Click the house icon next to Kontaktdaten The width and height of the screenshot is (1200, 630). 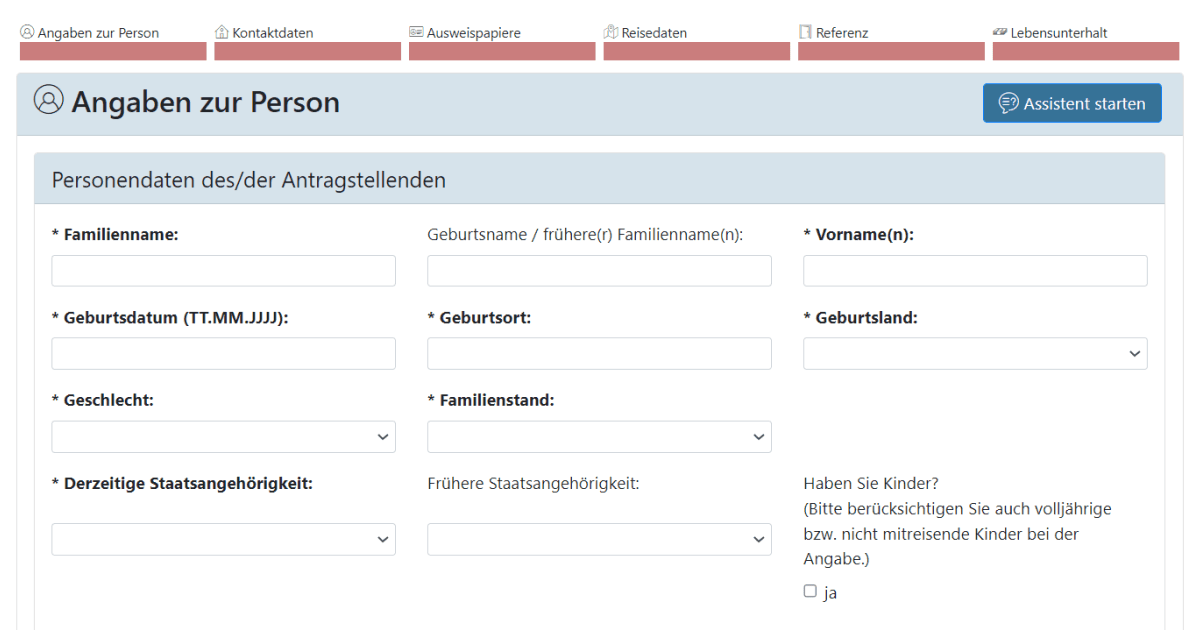pyautogui.click(x=222, y=32)
